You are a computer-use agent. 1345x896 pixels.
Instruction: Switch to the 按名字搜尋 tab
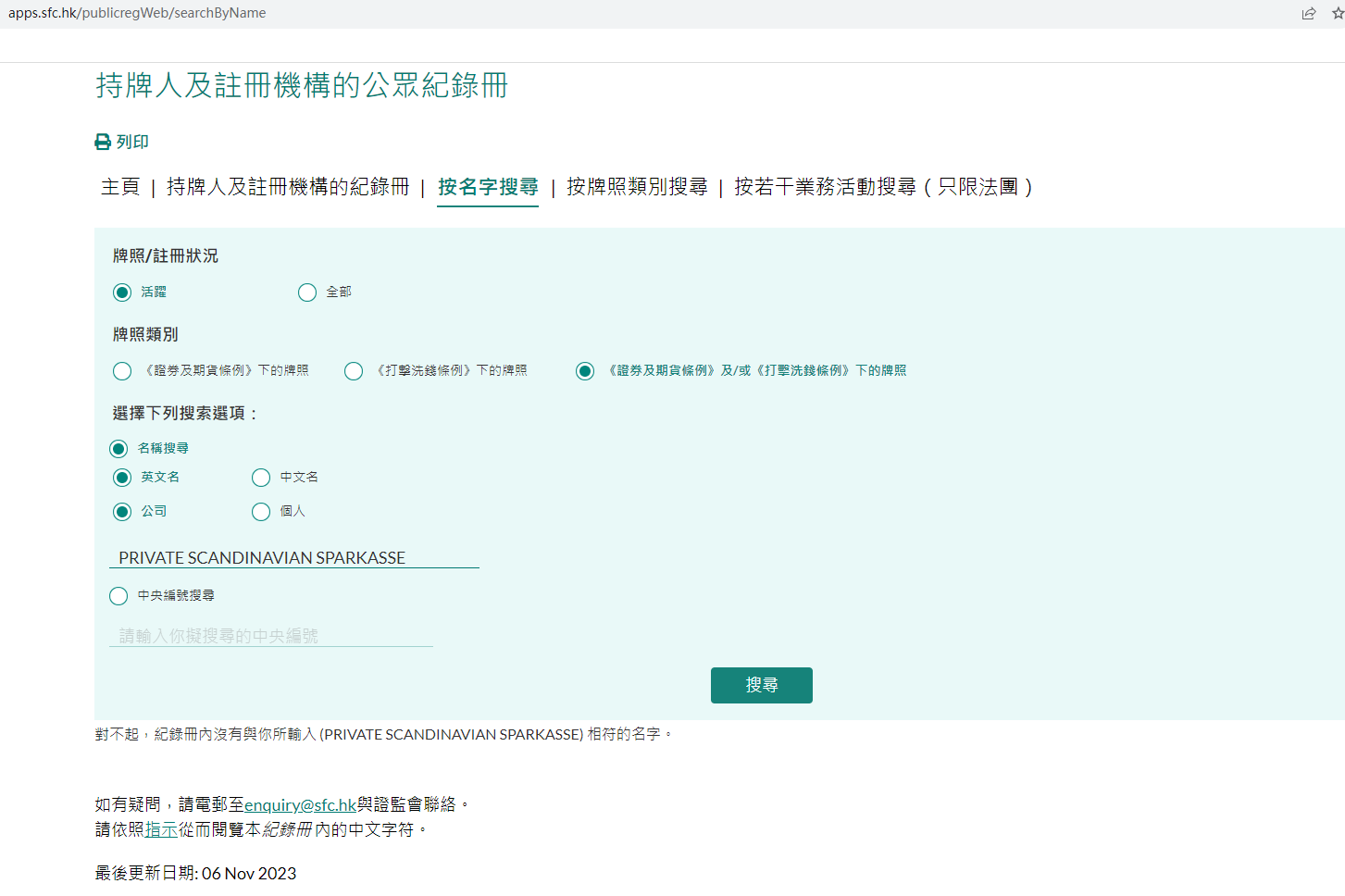488,187
